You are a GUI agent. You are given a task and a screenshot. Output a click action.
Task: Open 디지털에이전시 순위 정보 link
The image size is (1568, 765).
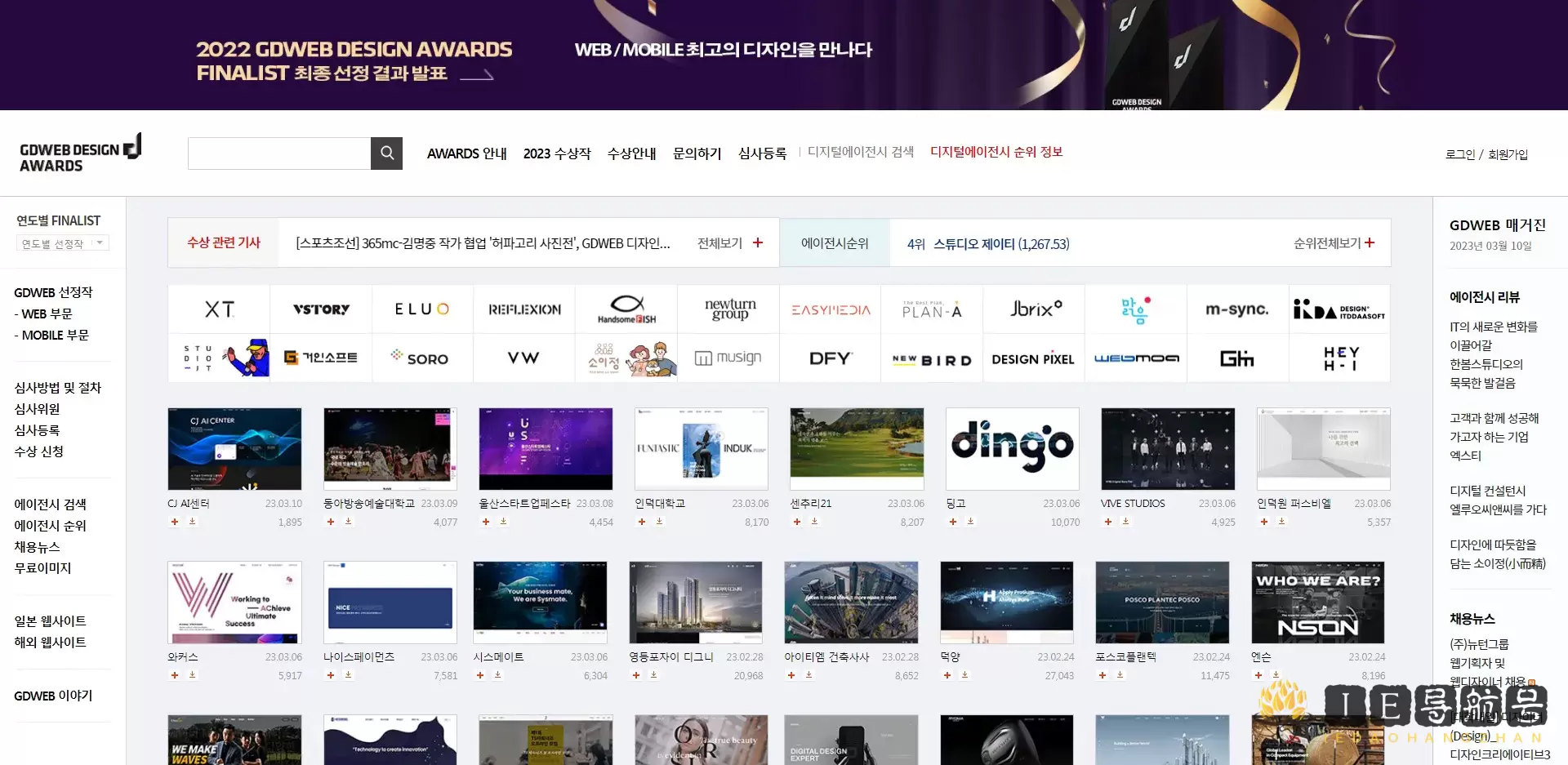(996, 152)
